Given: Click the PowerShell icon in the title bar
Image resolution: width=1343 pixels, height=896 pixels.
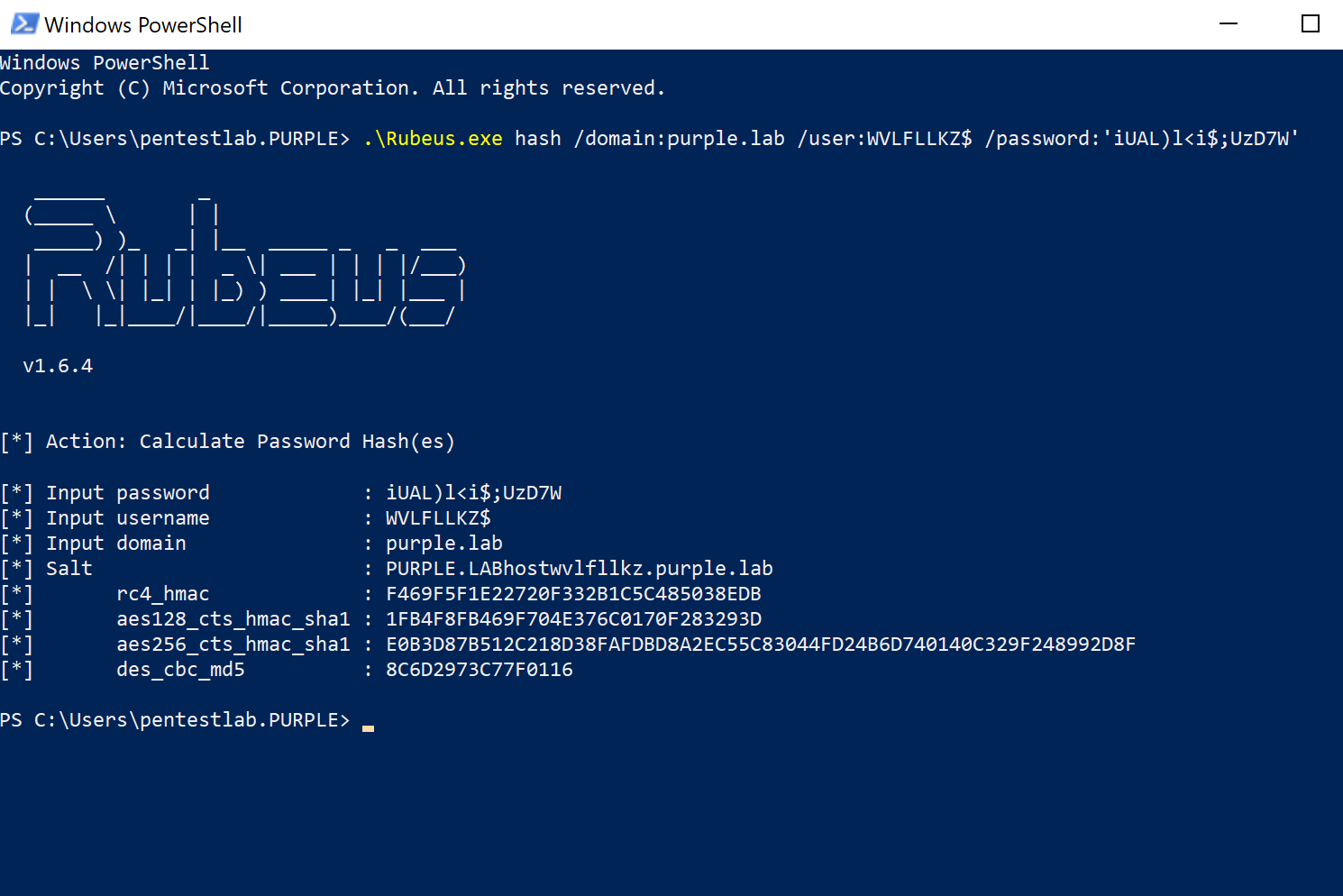Looking at the screenshot, I should point(24,24).
